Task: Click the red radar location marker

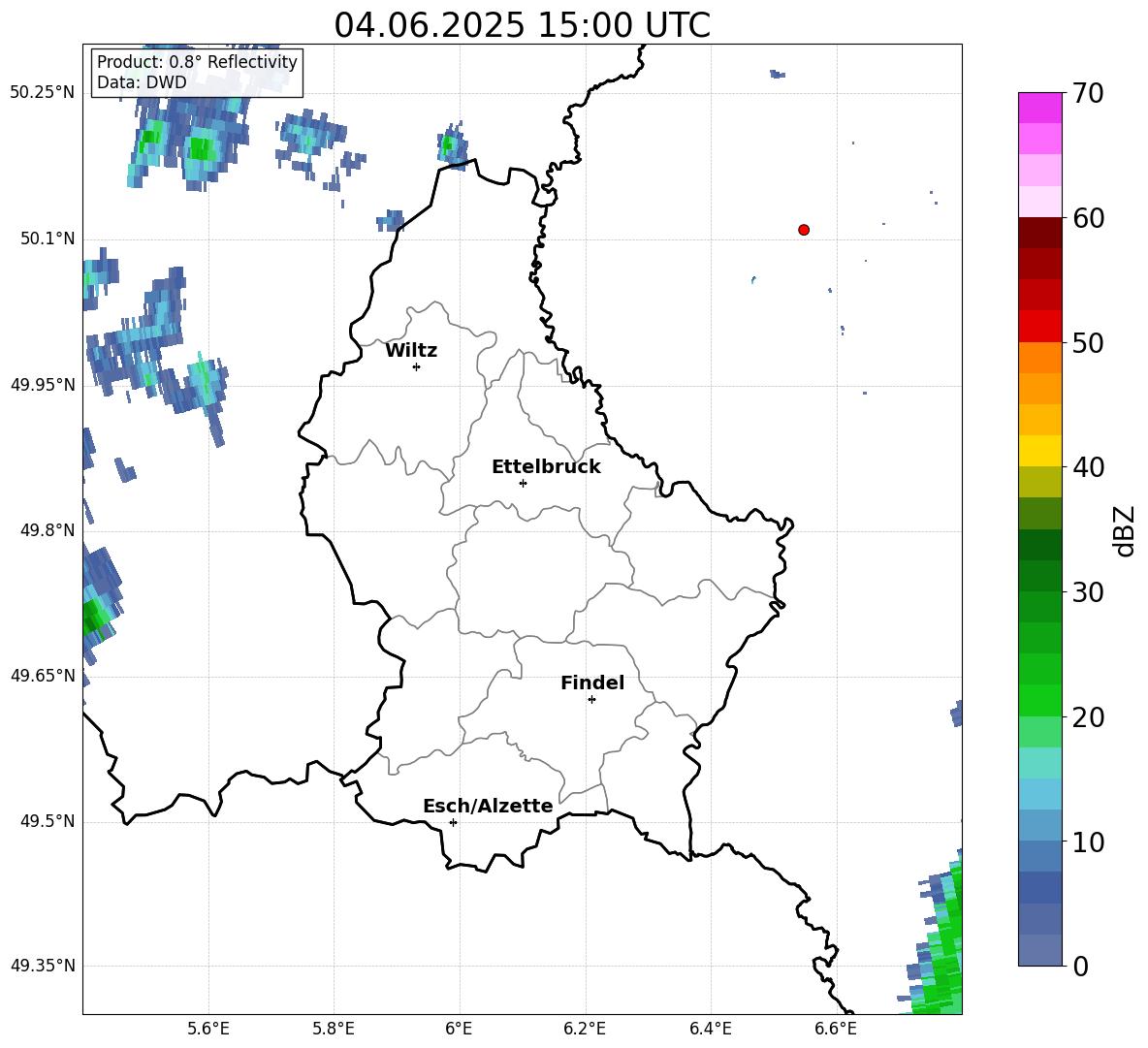Action: [x=804, y=230]
